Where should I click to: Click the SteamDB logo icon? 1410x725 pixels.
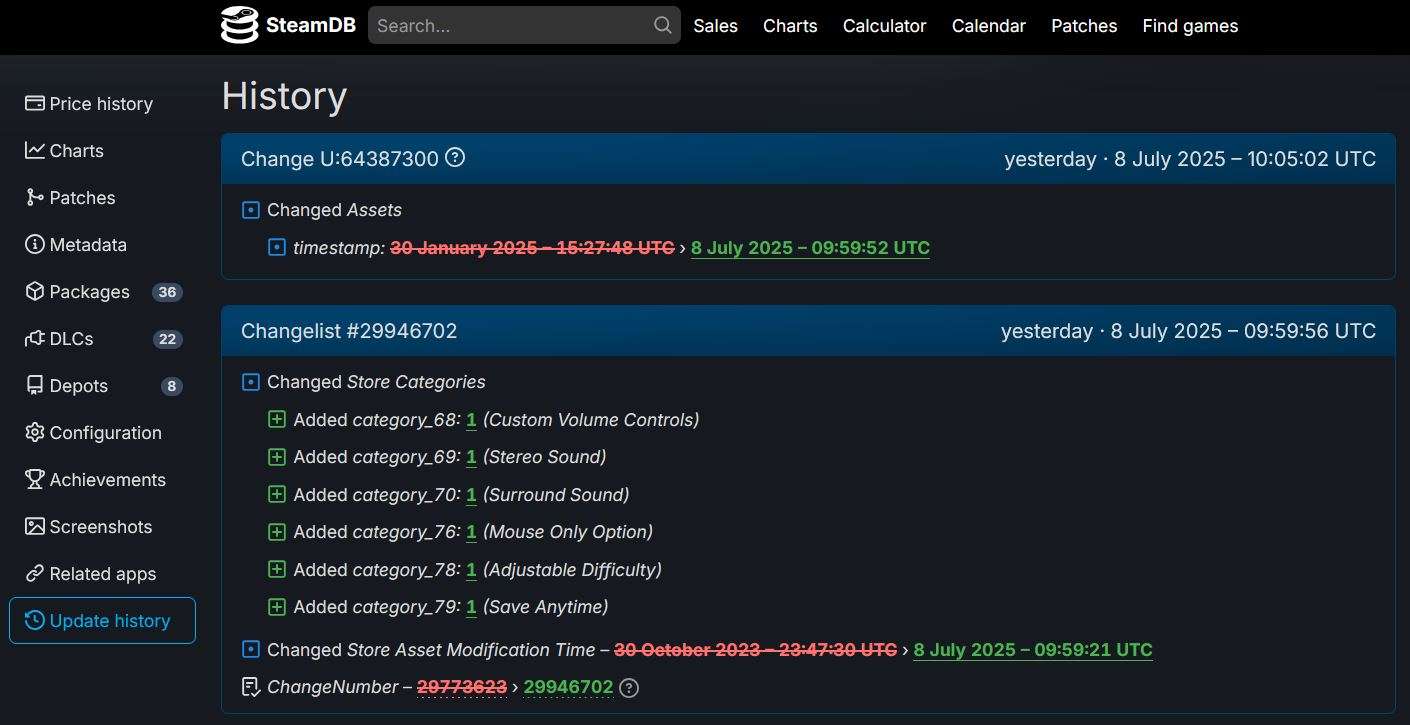point(239,26)
